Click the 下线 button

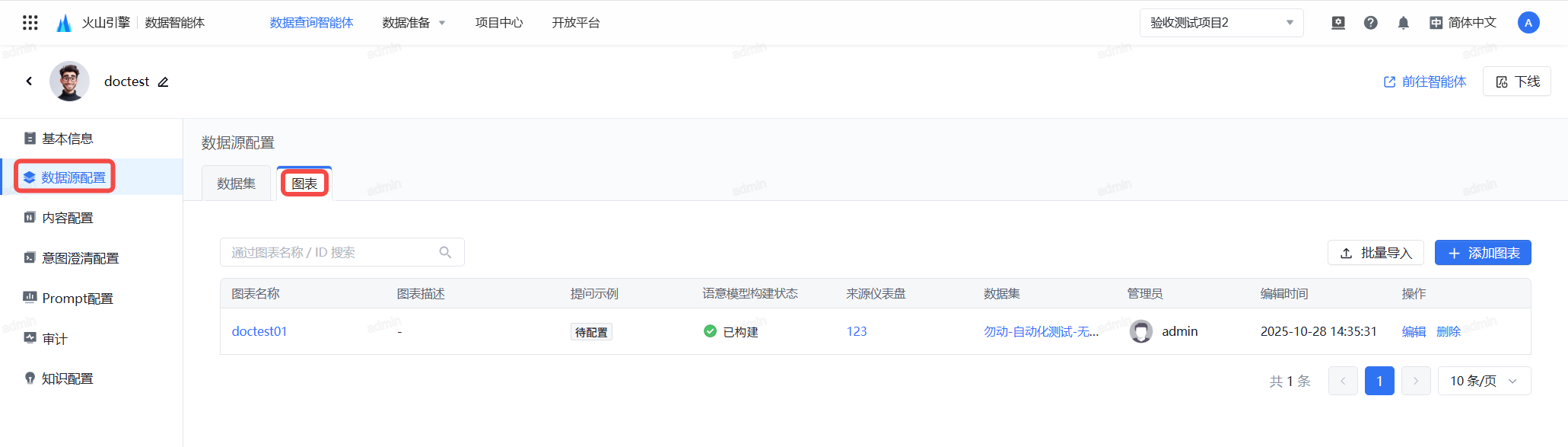click(x=1517, y=81)
